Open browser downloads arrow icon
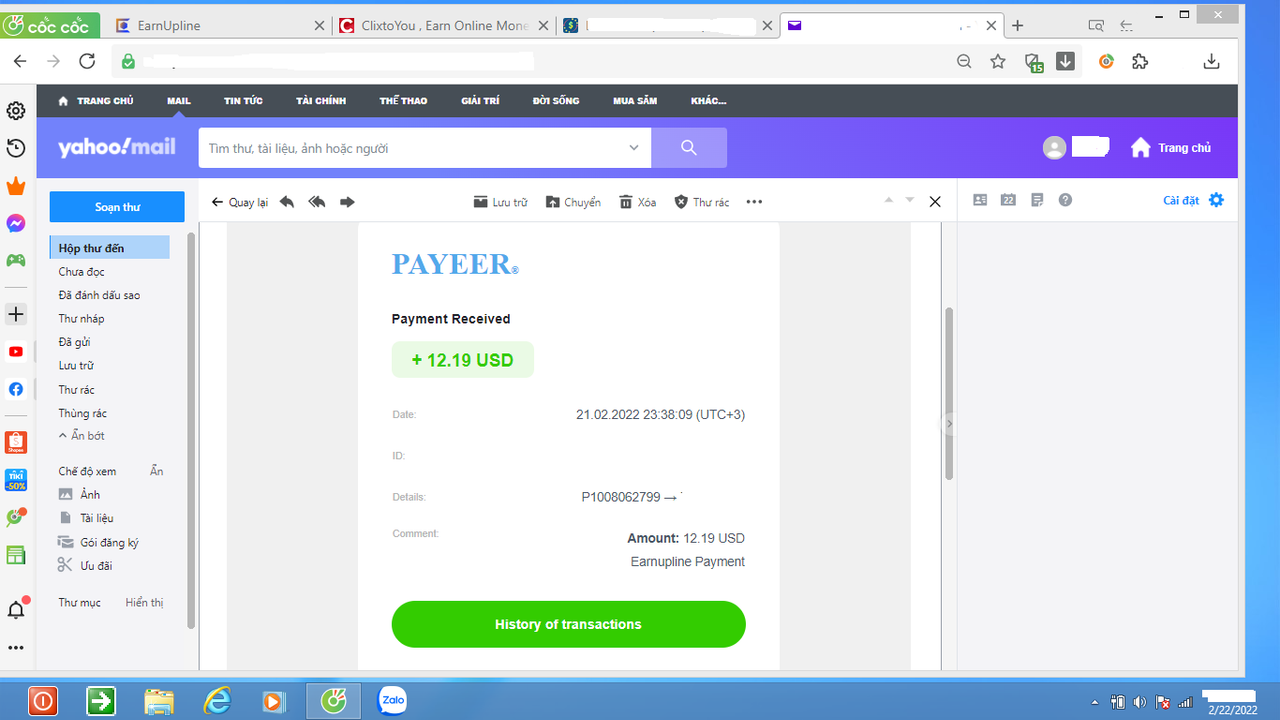The height and width of the screenshot is (720, 1280). coord(1211,62)
